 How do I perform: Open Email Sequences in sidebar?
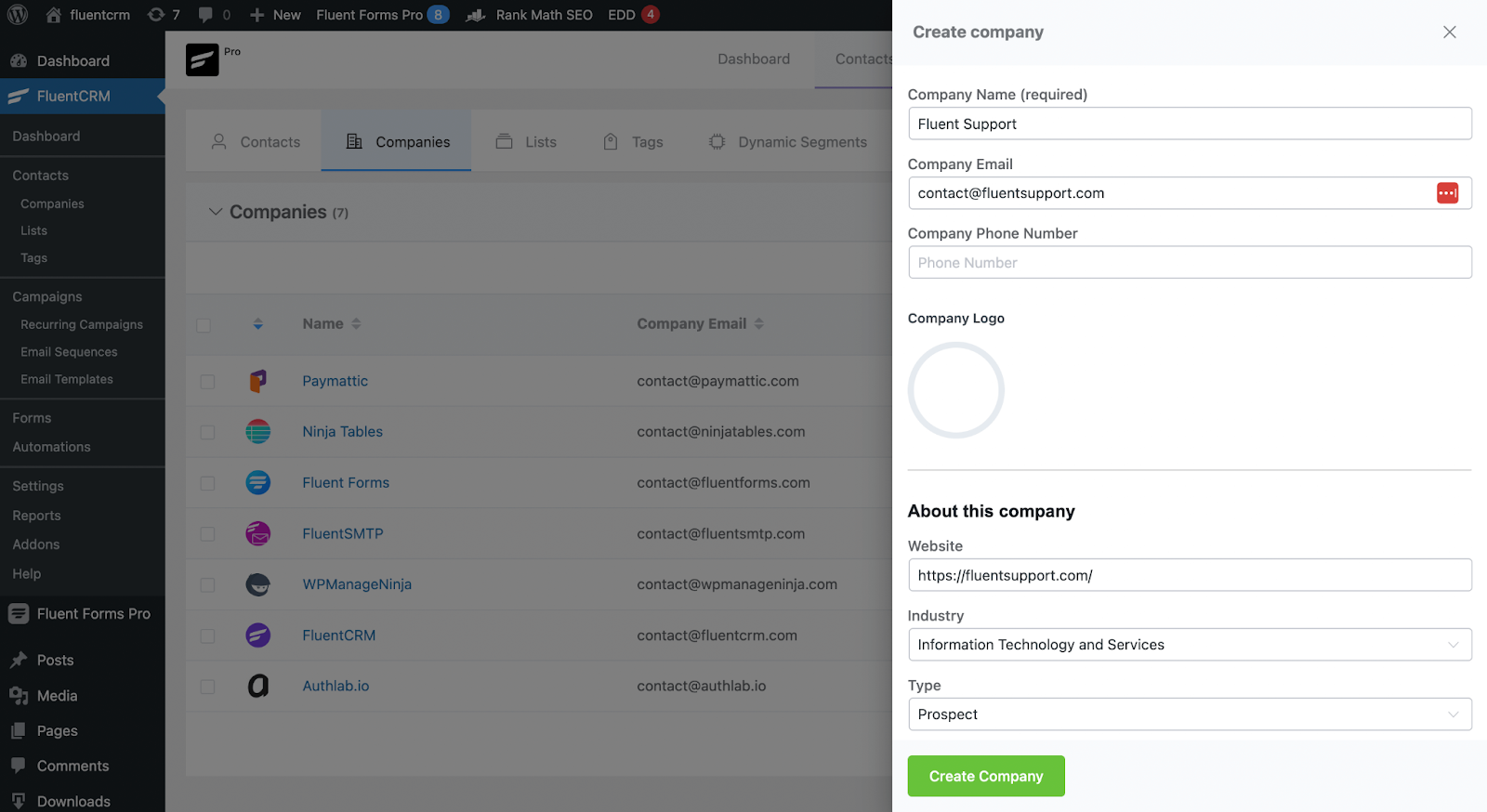(x=69, y=352)
